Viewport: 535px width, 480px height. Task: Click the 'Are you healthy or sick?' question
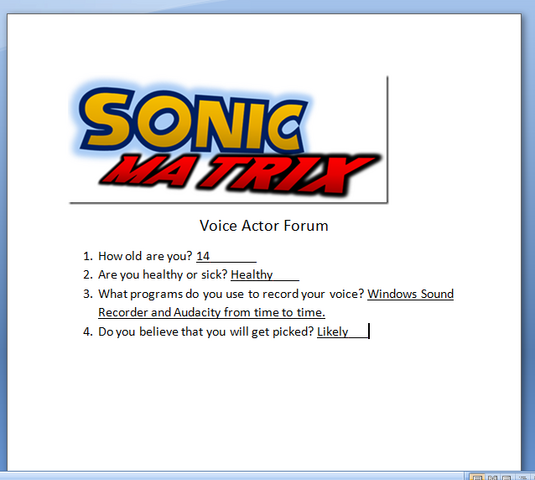tap(163, 275)
